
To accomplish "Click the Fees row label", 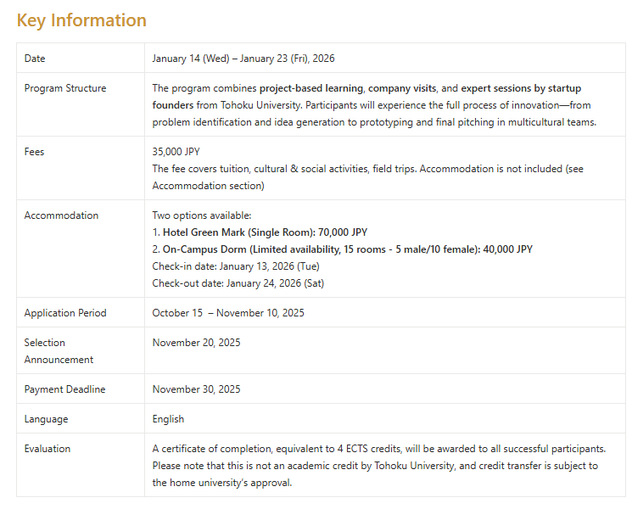I will click(x=34, y=152).
